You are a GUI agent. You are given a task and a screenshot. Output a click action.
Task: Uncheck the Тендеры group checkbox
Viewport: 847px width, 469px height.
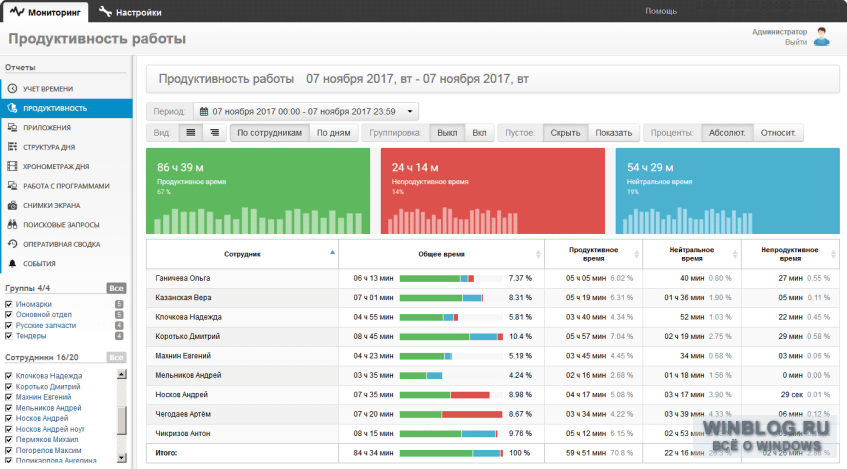pos(9,336)
